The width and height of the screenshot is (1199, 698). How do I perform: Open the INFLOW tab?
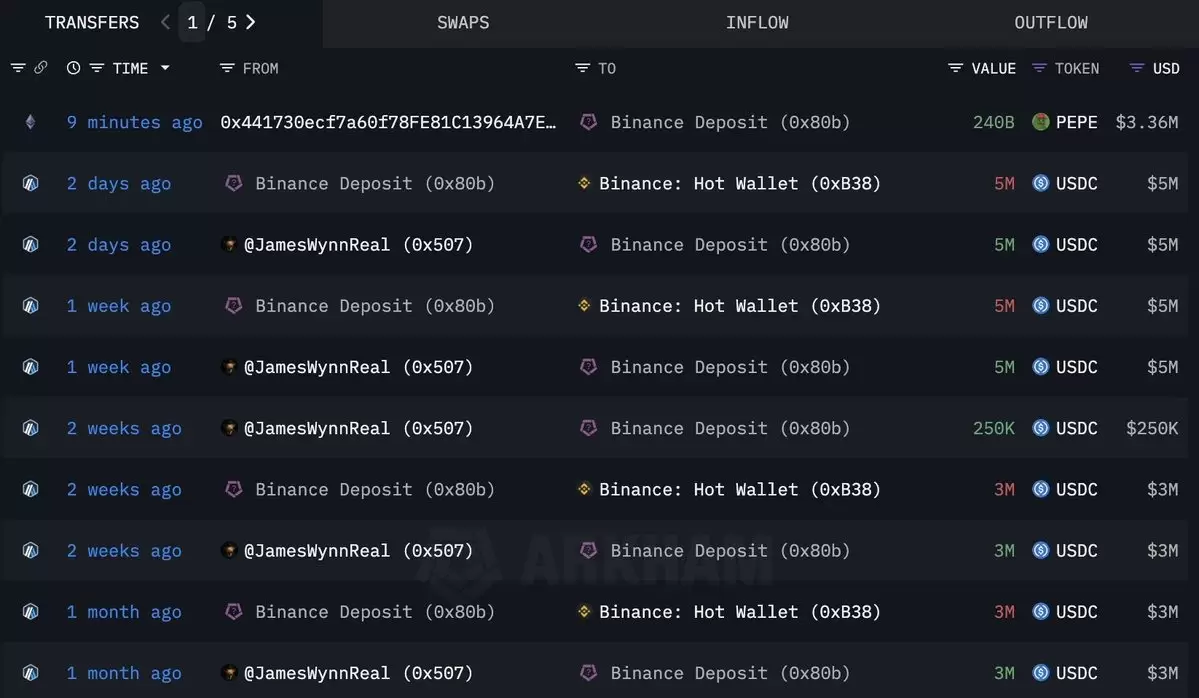tap(757, 23)
